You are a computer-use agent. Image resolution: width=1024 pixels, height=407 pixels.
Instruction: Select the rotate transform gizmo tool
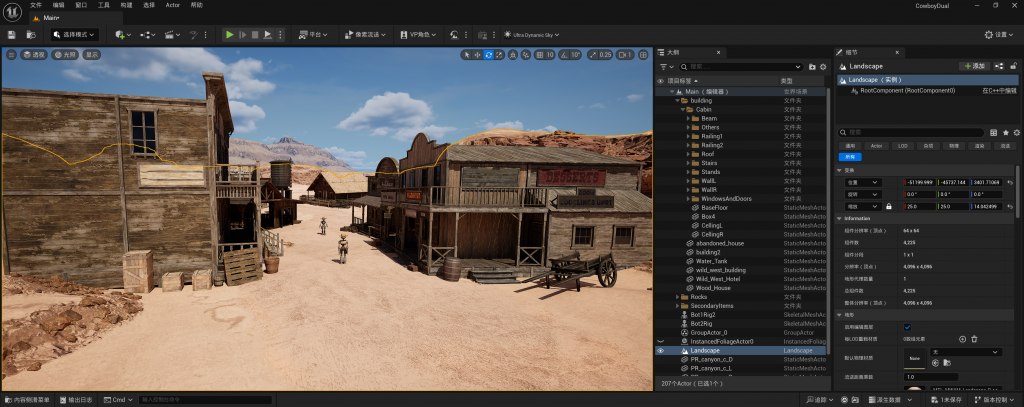[x=488, y=54]
